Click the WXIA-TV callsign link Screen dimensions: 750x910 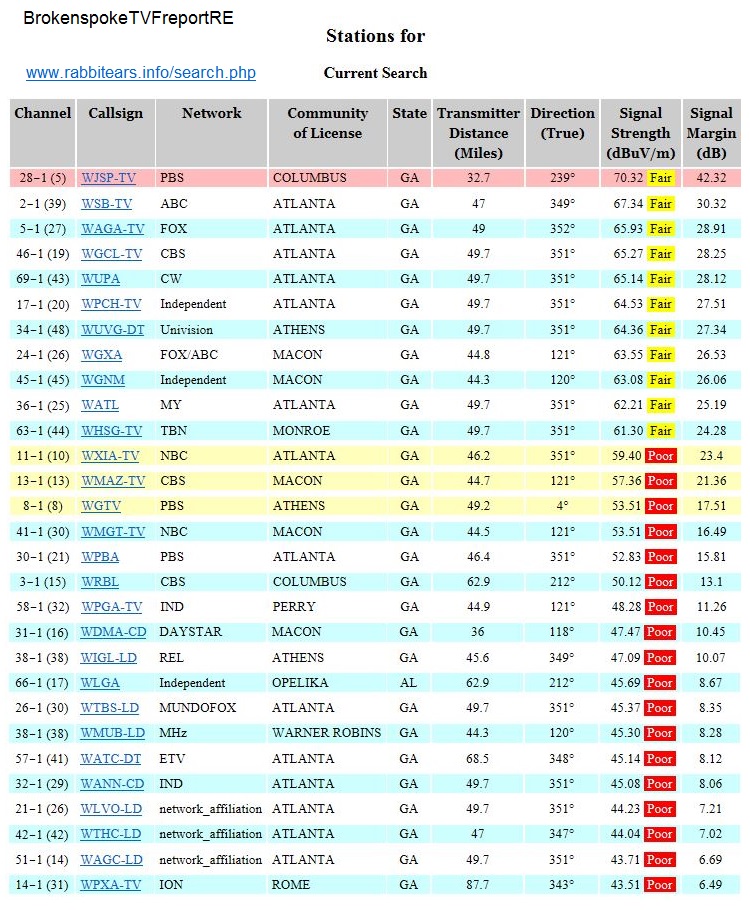110,456
